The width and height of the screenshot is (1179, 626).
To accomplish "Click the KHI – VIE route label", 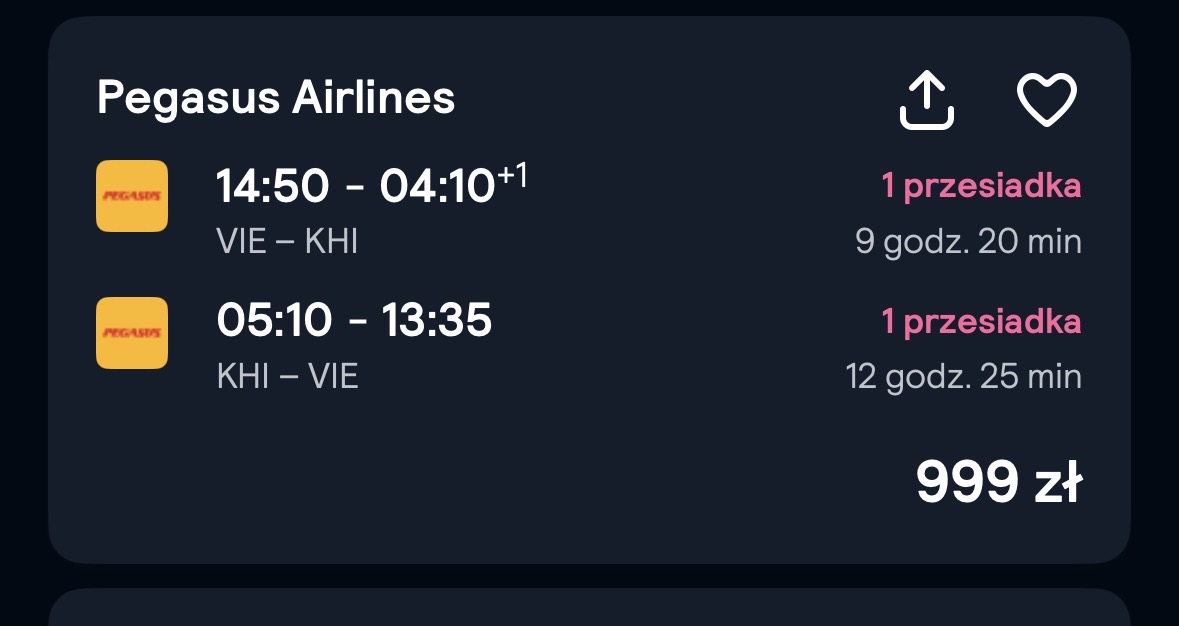I will pos(287,376).
